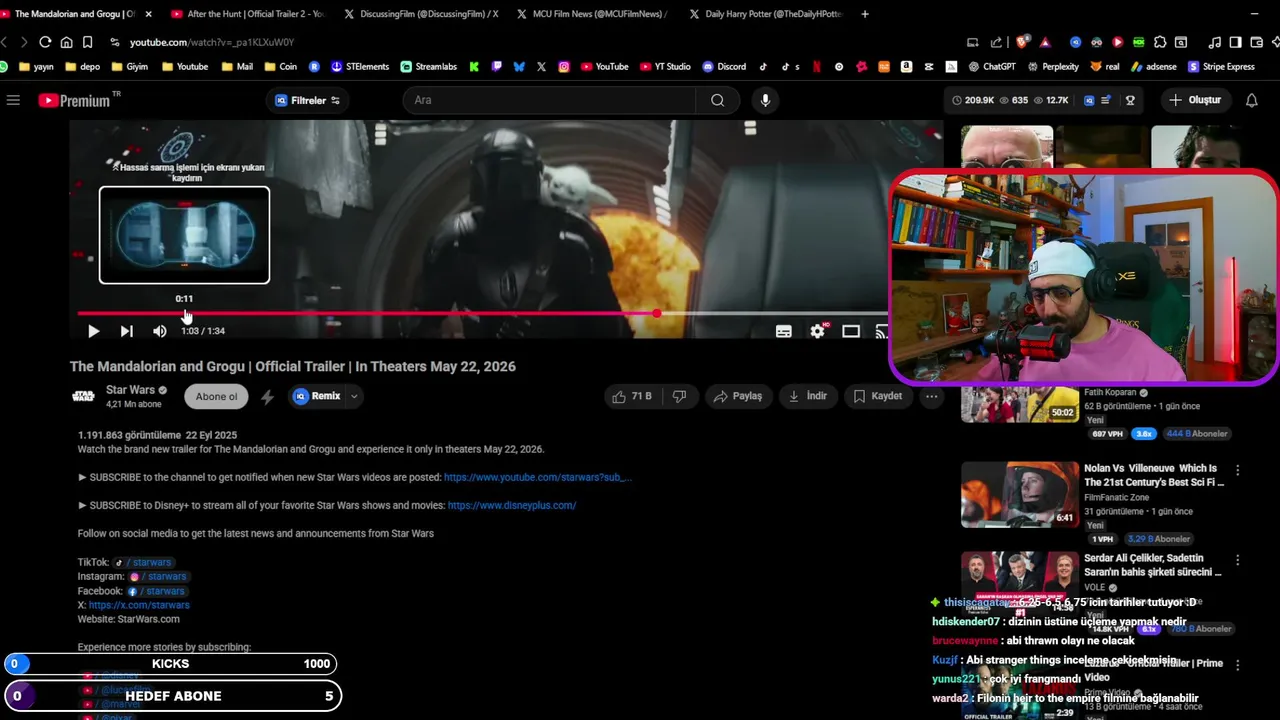This screenshot has width=1280, height=720.
Task: Bookmark this page from the toolbar
Action: point(87,42)
